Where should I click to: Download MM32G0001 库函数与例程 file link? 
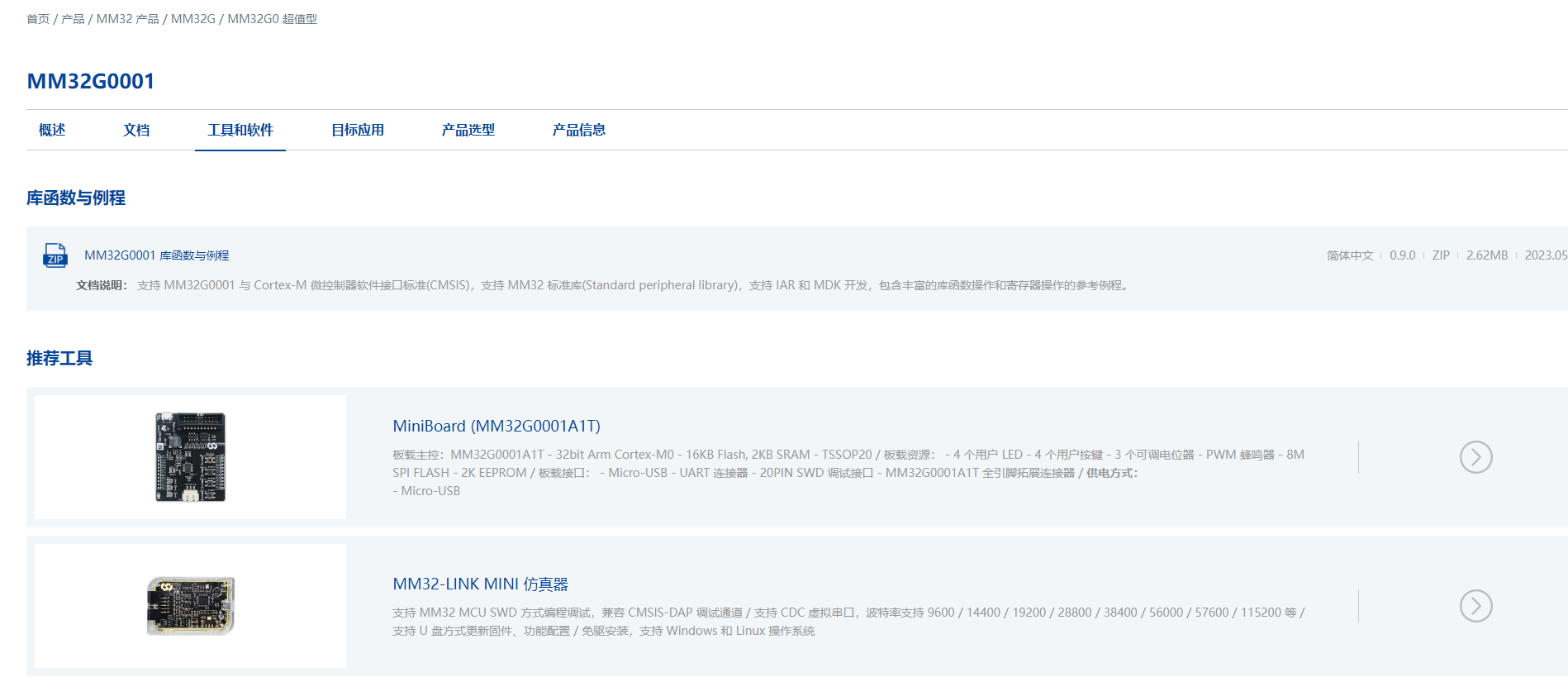[156, 255]
